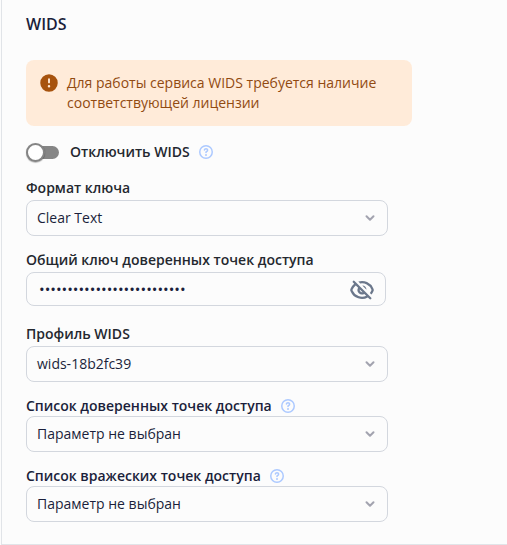
Task: Click the chevron arrow in Формат ключа field
Action: click(x=370, y=218)
